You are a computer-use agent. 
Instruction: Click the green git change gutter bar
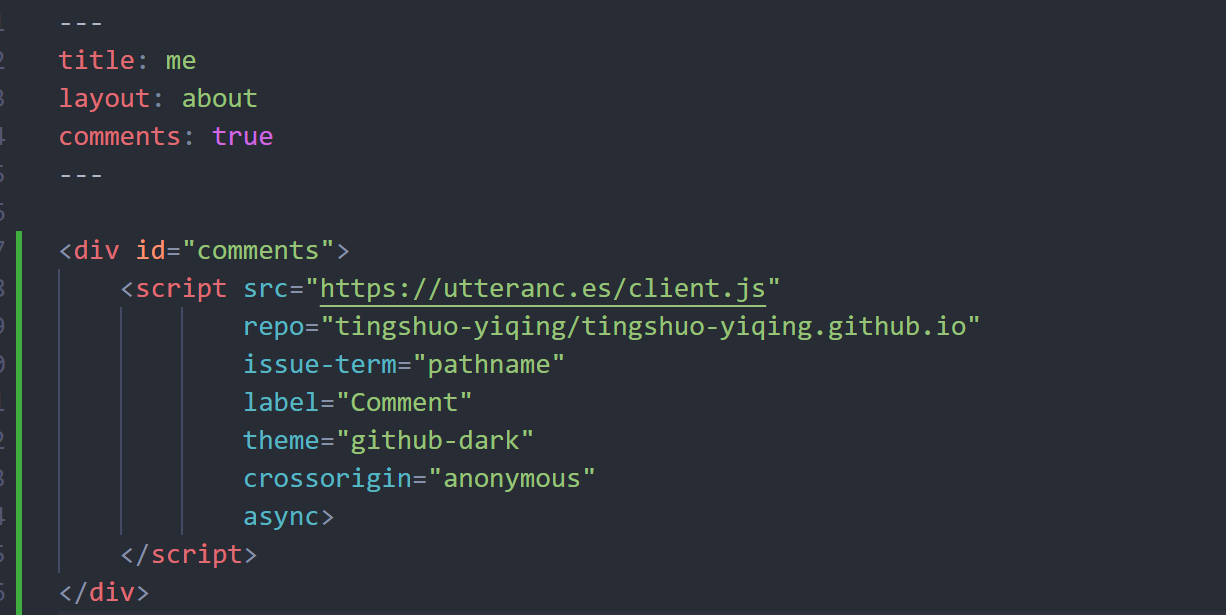[21, 421]
